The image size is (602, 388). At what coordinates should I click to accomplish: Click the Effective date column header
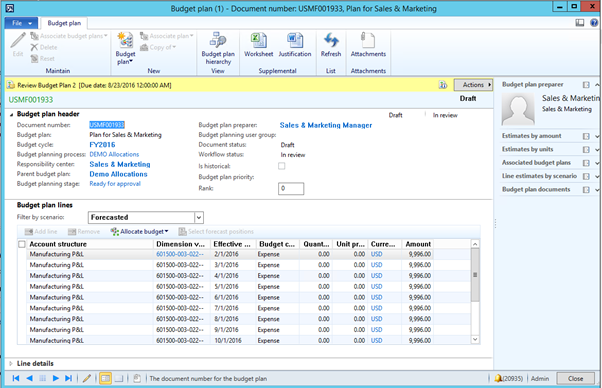click(x=233, y=244)
